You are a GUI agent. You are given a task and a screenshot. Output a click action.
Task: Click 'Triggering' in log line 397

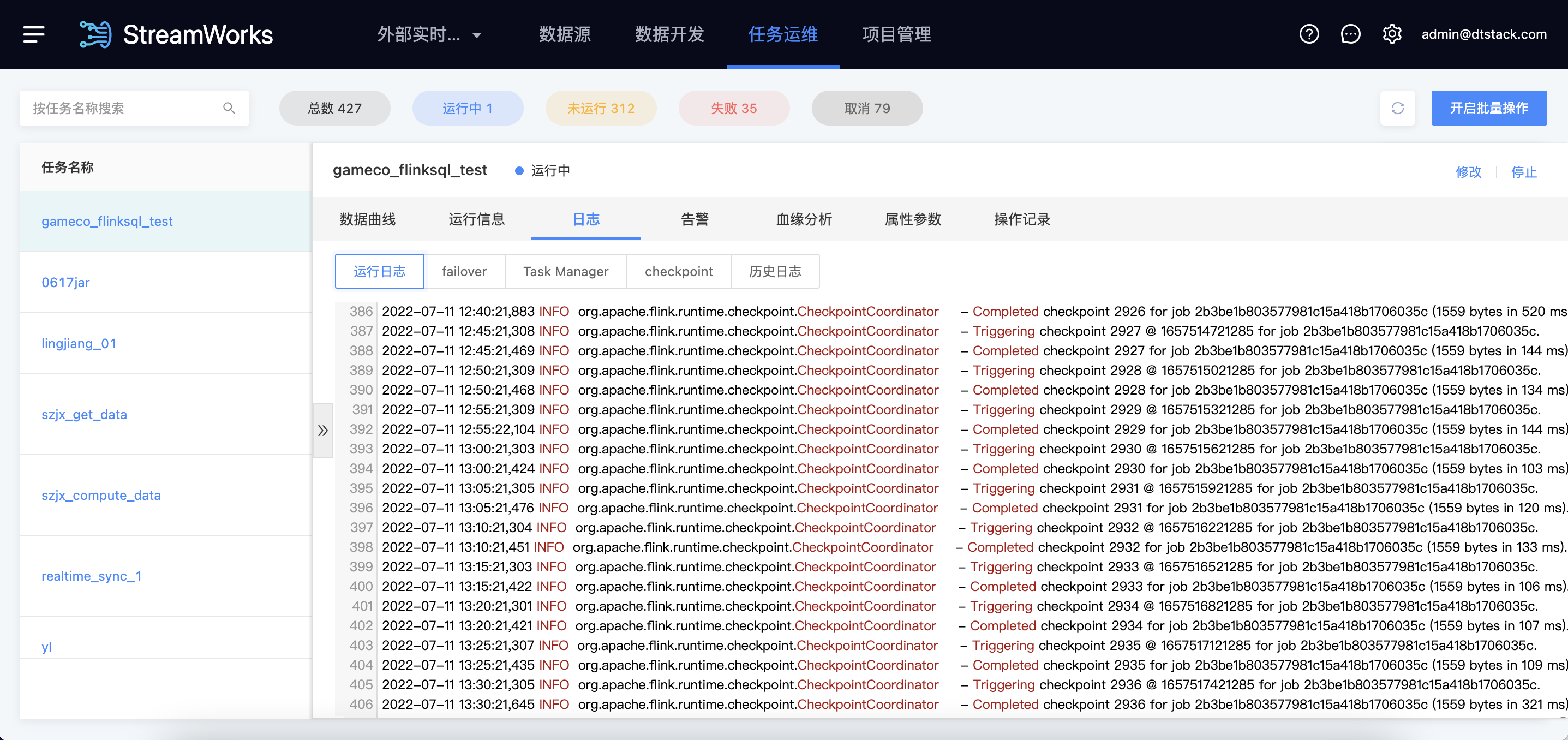[1001, 527]
